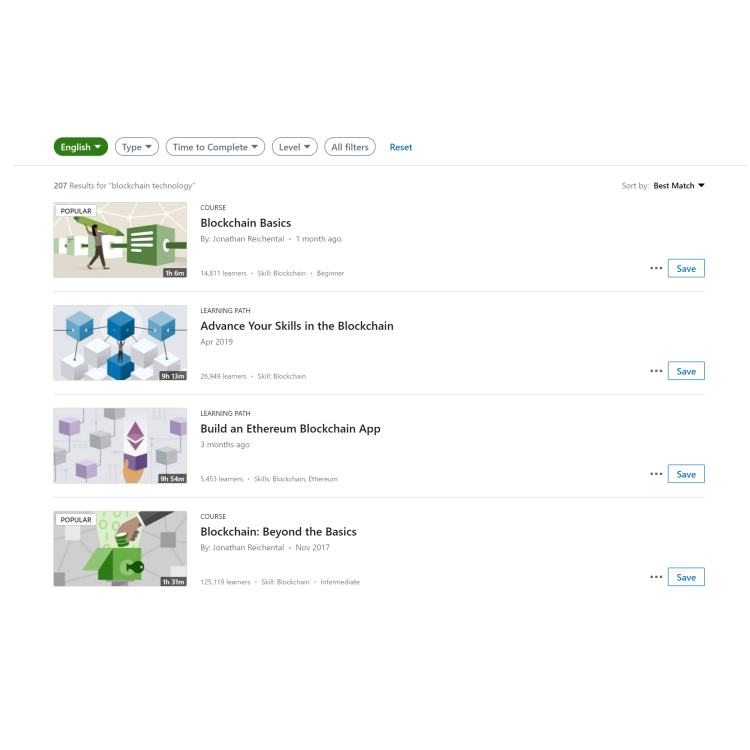The image size is (750, 750).
Task: Open more options for Advance Your Skills path
Action: pyautogui.click(x=656, y=371)
